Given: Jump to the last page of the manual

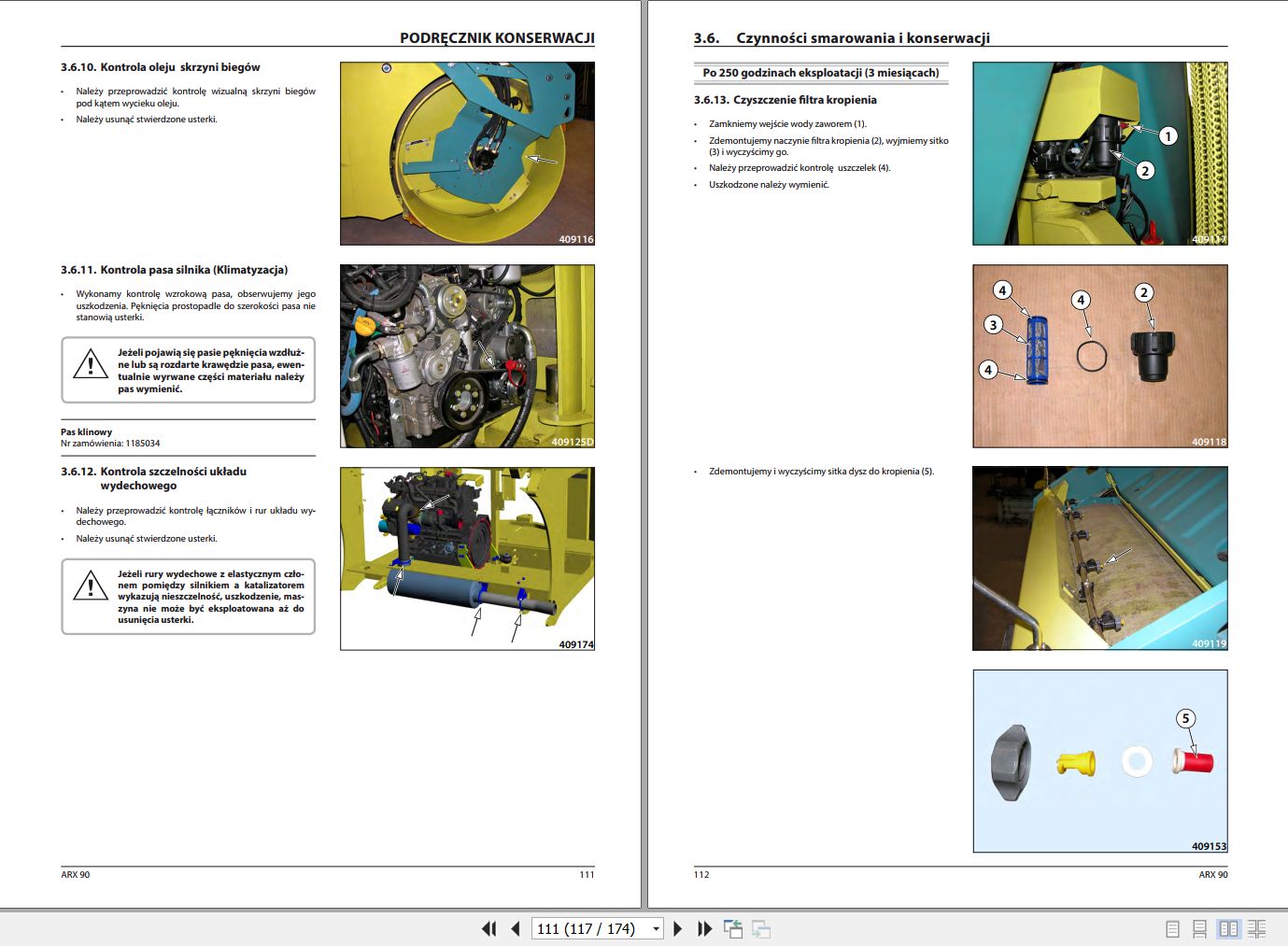Looking at the screenshot, I should point(702,928).
